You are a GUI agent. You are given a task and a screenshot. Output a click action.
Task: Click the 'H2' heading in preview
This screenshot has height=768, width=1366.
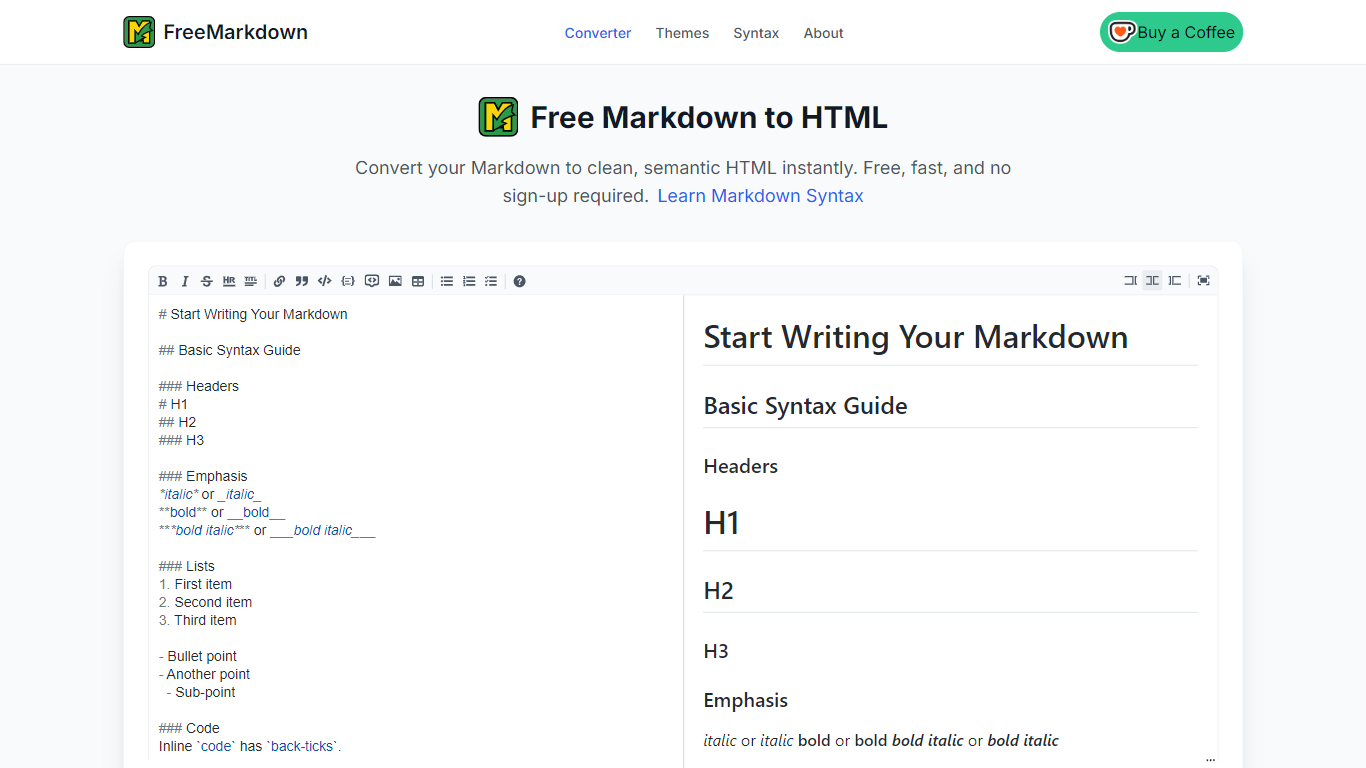point(719,591)
